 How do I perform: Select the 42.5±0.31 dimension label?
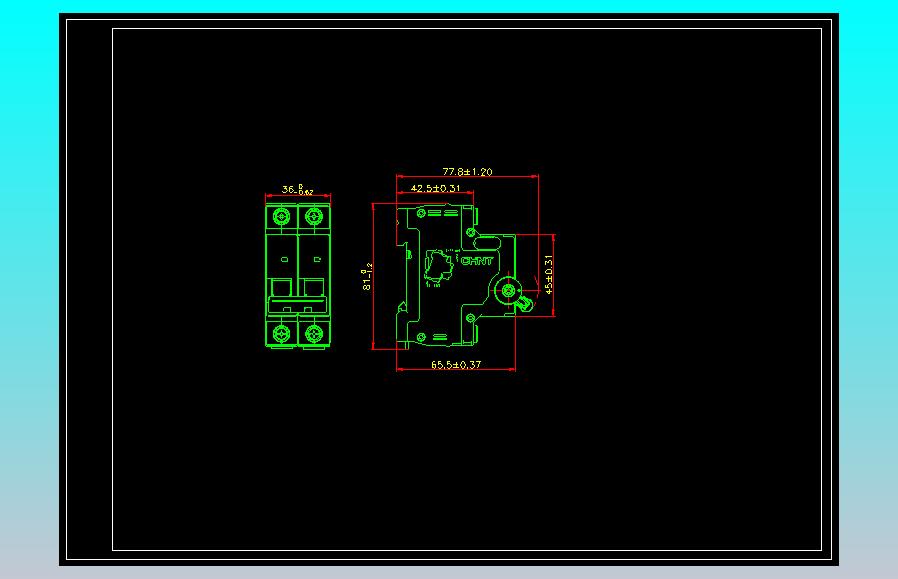click(435, 188)
